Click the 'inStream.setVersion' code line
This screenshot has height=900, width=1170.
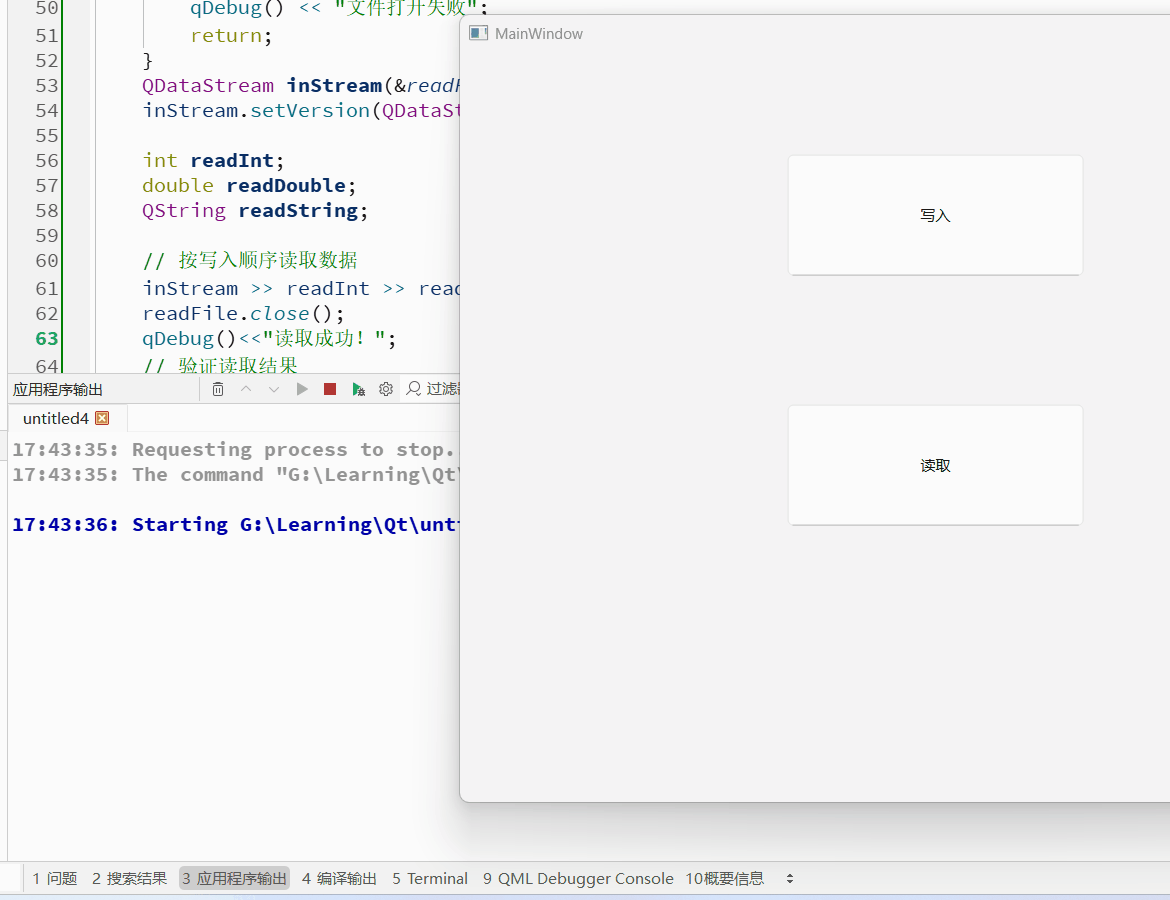[301, 110]
